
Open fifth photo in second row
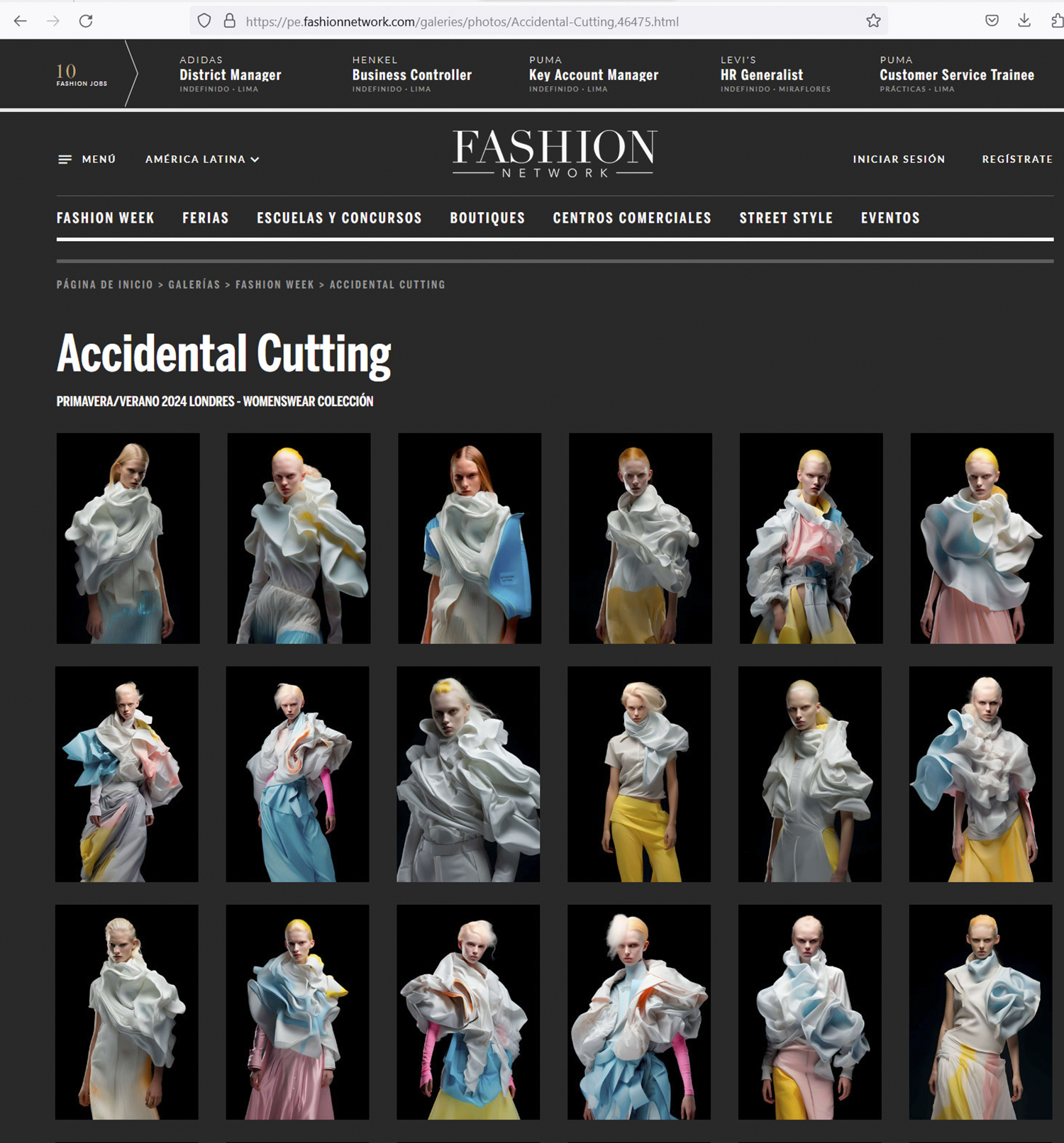[810, 774]
